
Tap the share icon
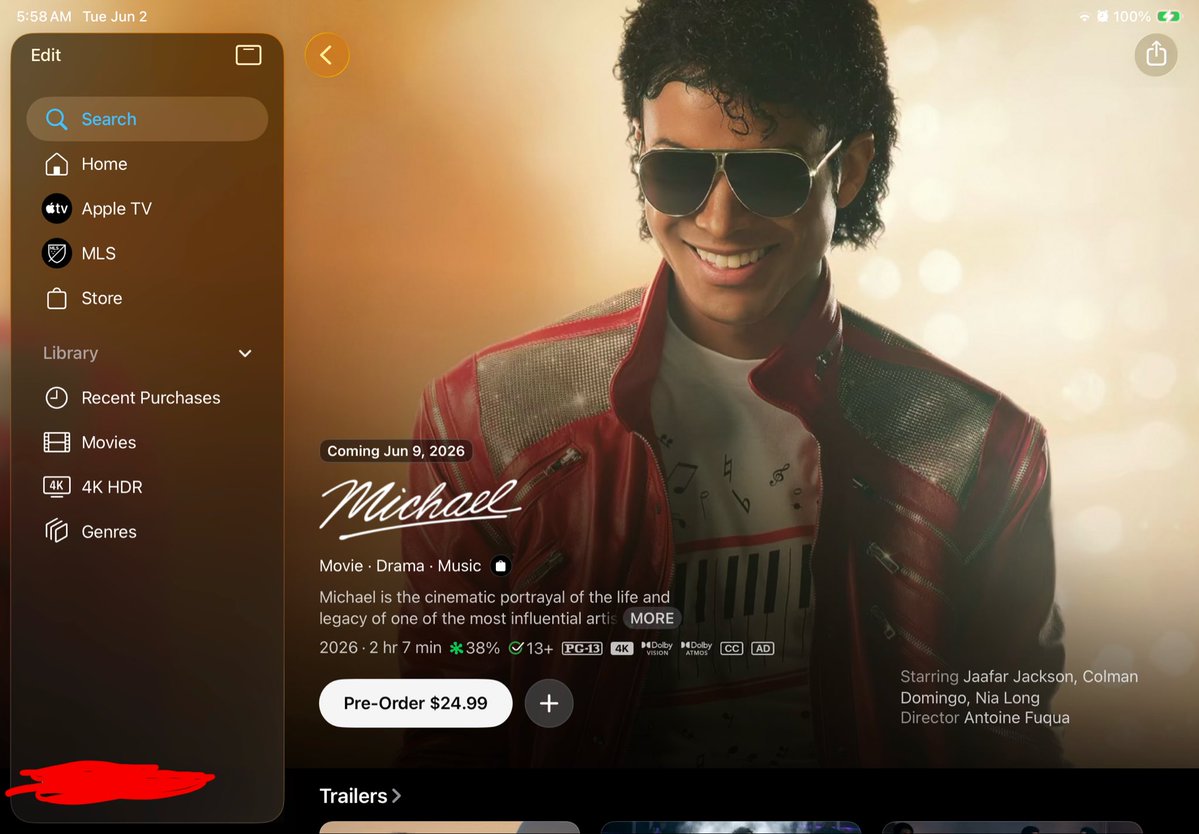(x=1155, y=54)
